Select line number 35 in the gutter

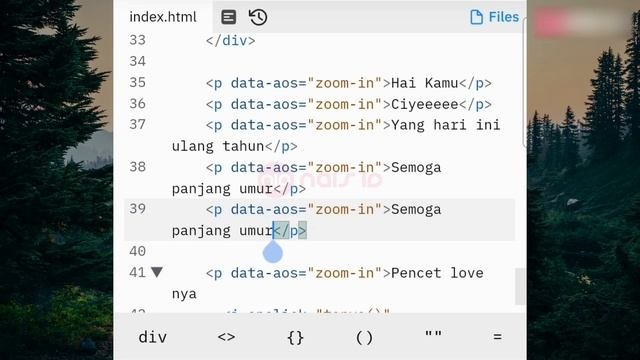tap(138, 82)
